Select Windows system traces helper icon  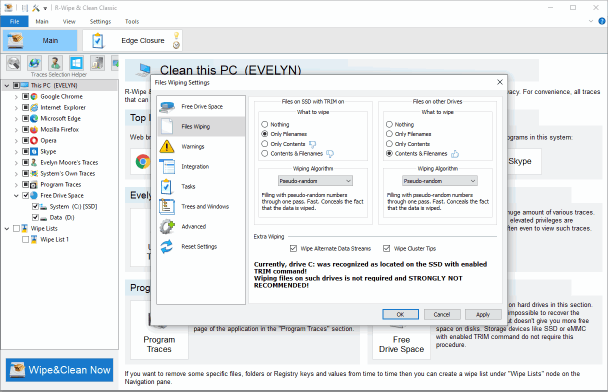tap(76, 63)
